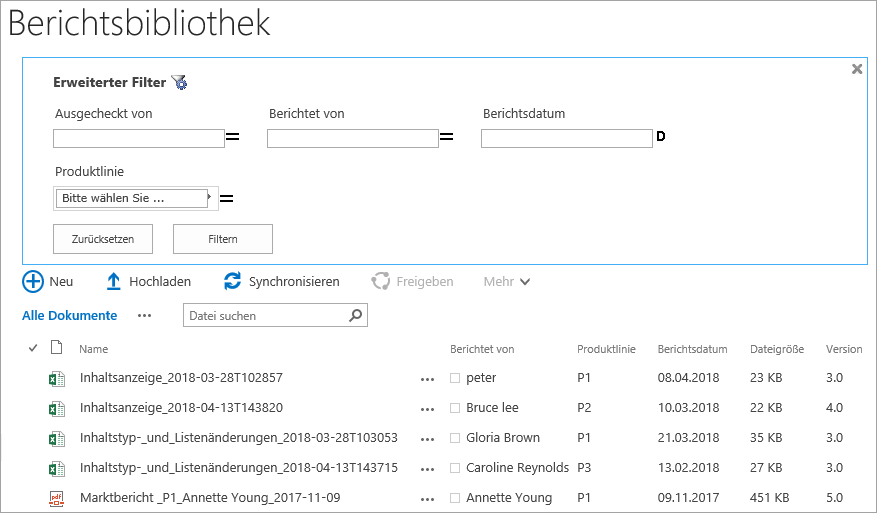Click the Zurücksetzen button

(103, 239)
